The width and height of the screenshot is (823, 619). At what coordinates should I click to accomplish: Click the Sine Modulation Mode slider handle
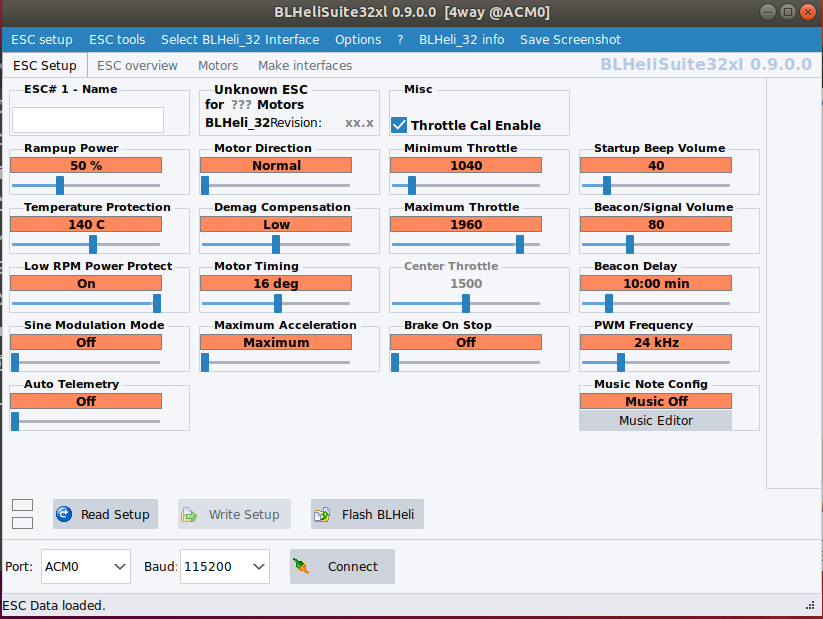[15, 362]
